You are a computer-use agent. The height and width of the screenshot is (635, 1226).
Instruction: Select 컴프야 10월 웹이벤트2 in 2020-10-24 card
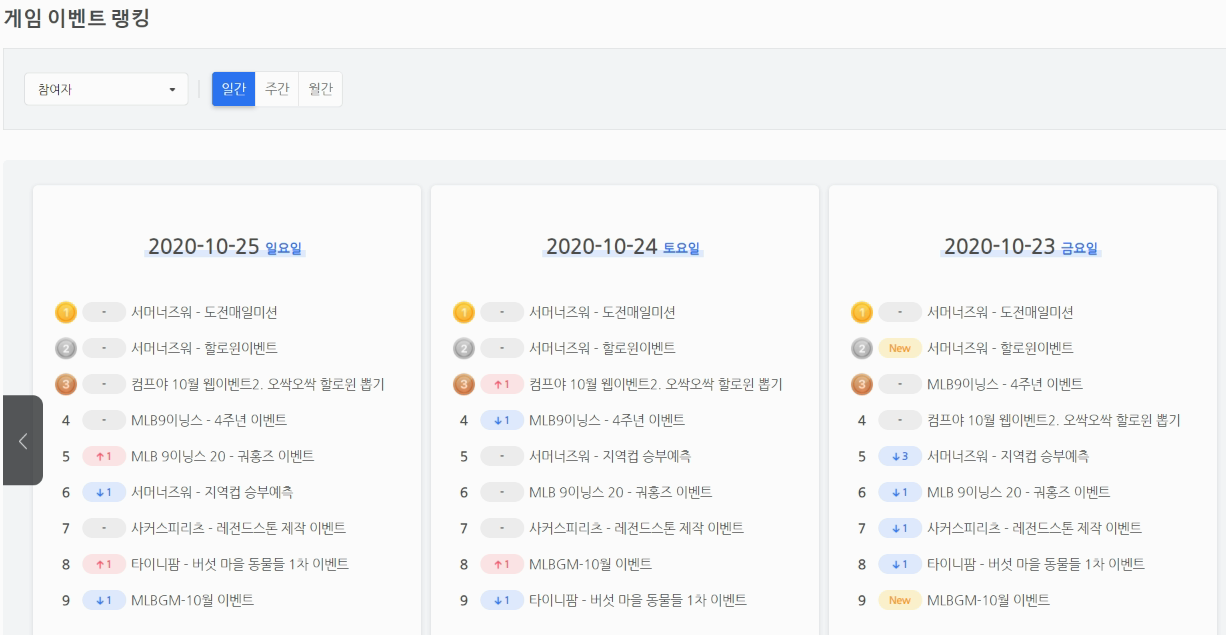[x=656, y=384]
